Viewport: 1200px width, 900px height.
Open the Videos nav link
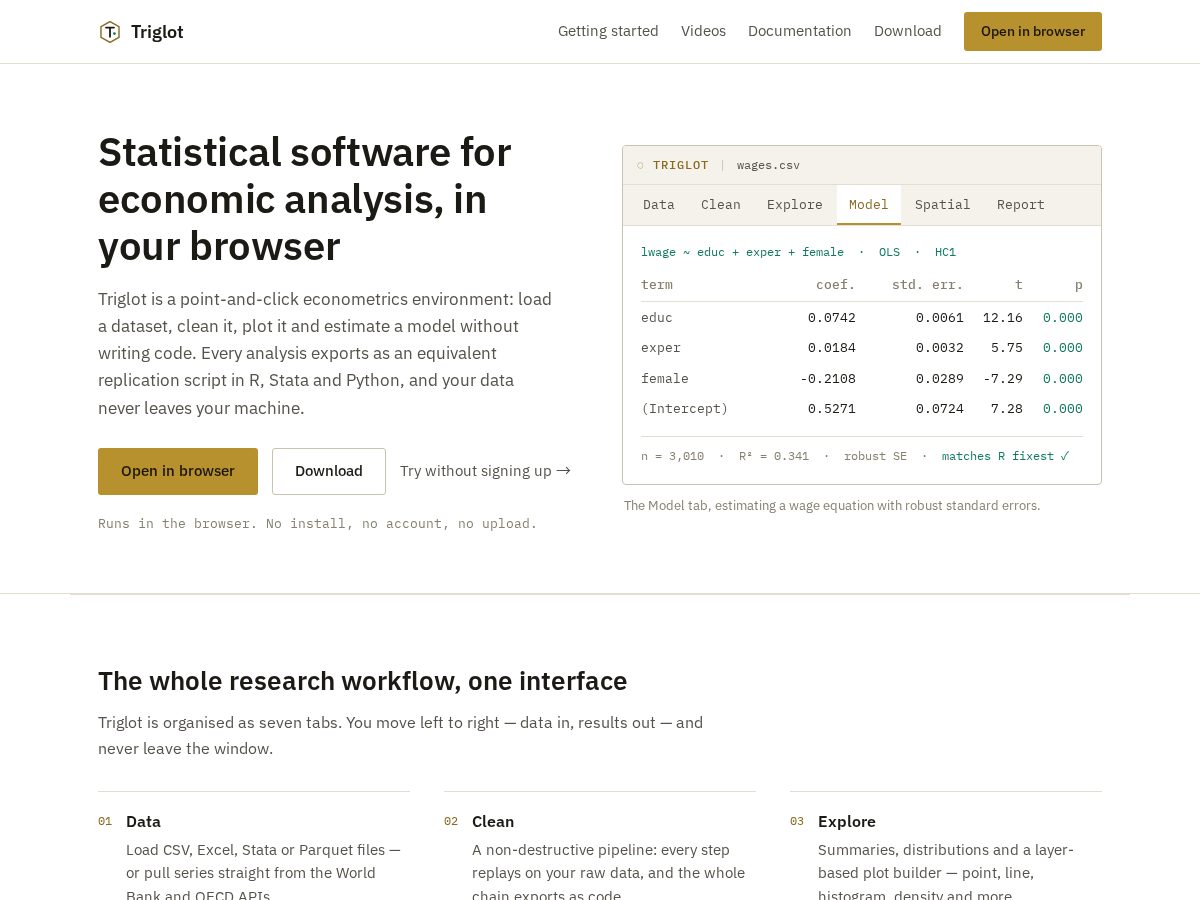coord(703,31)
